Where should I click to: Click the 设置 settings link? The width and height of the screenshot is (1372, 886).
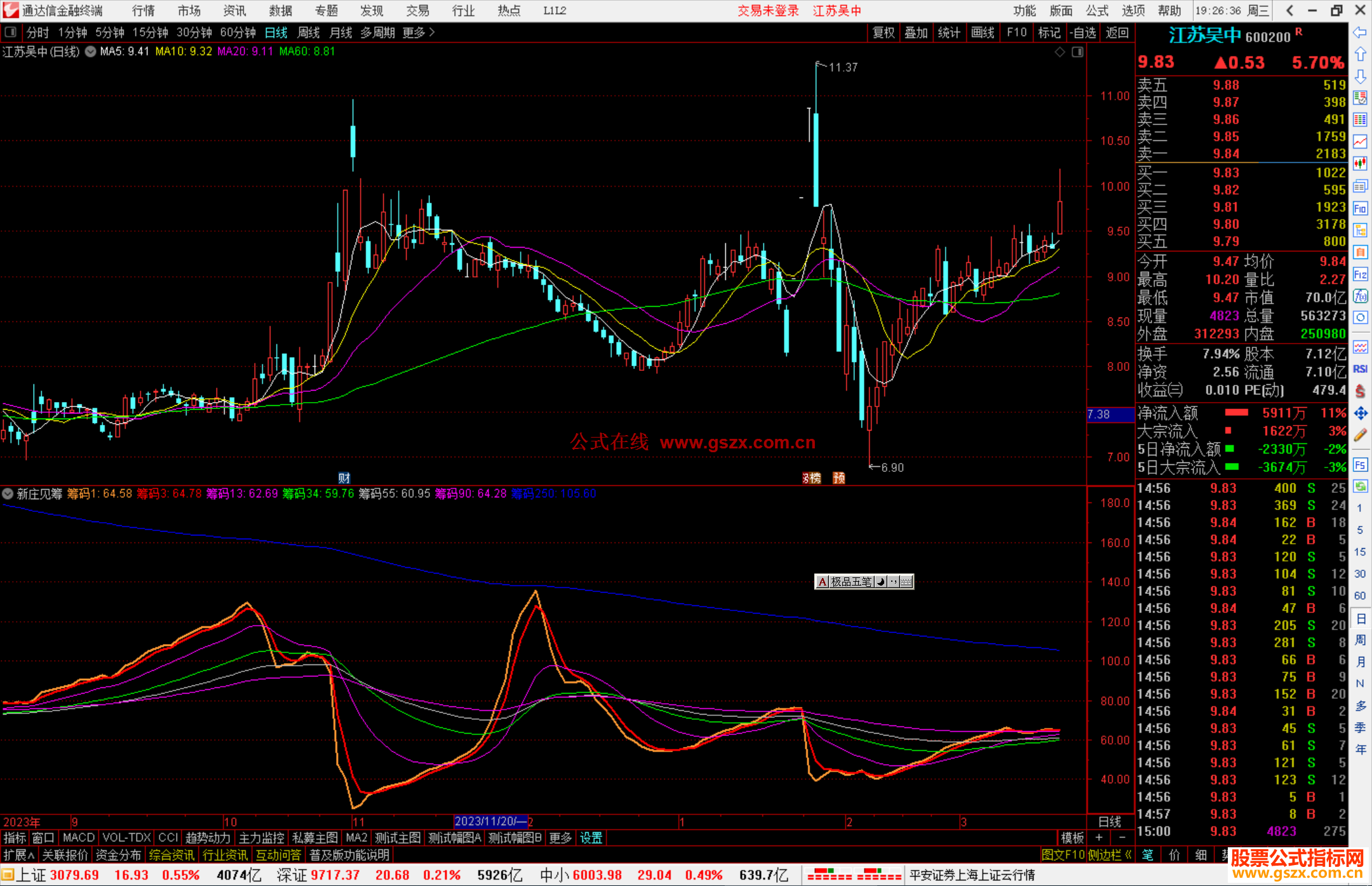591,838
